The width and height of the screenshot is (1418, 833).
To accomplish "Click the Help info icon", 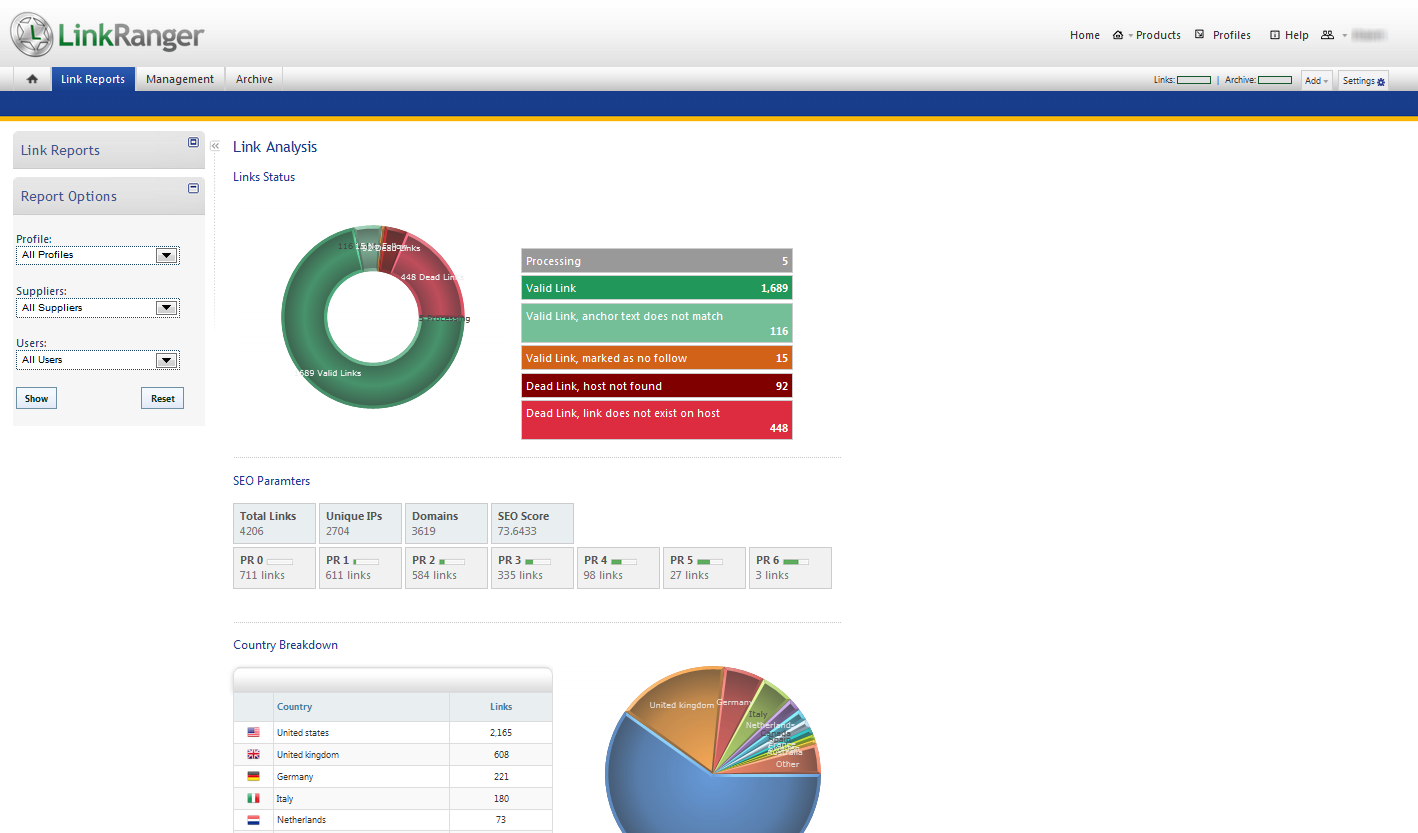I will tap(1275, 35).
